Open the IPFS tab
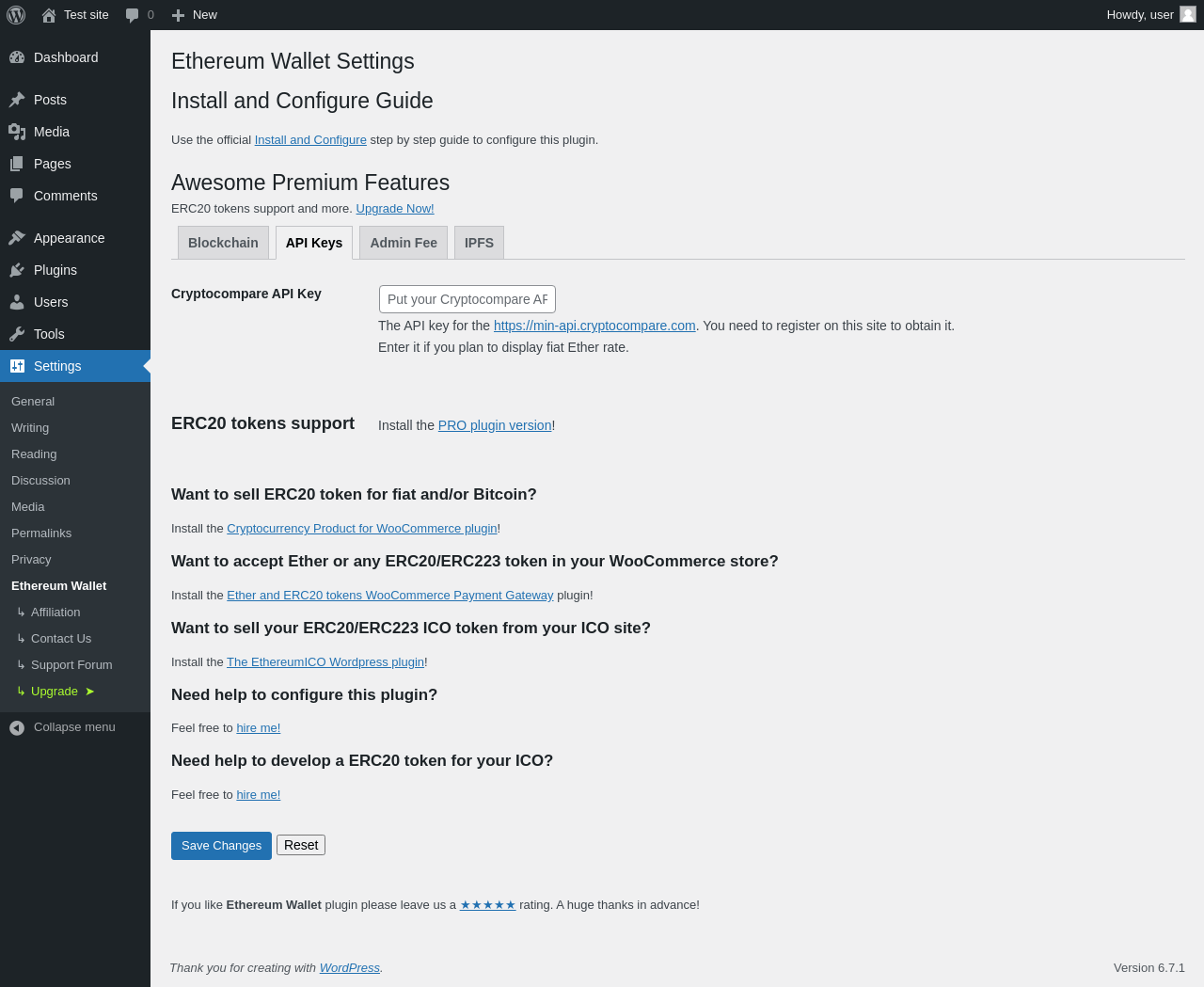This screenshot has width=1204, height=987. coord(479,243)
